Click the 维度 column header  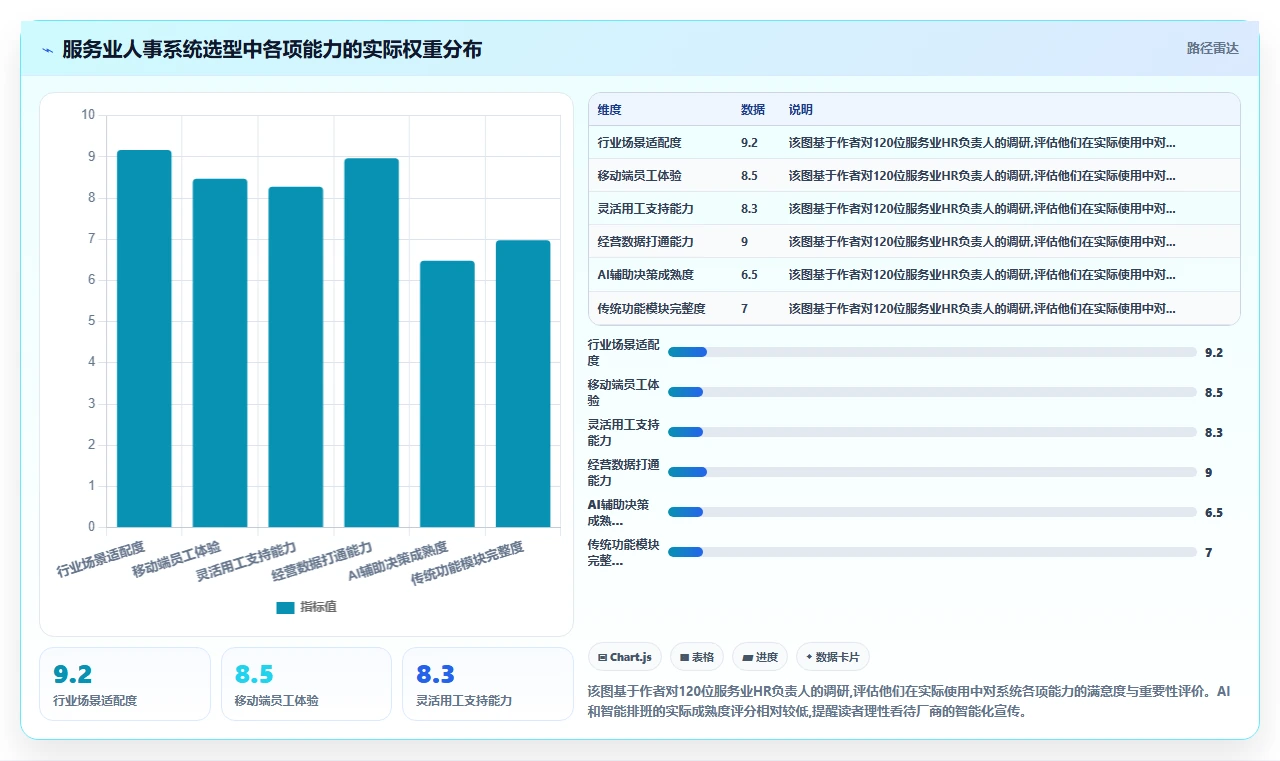[x=609, y=110]
